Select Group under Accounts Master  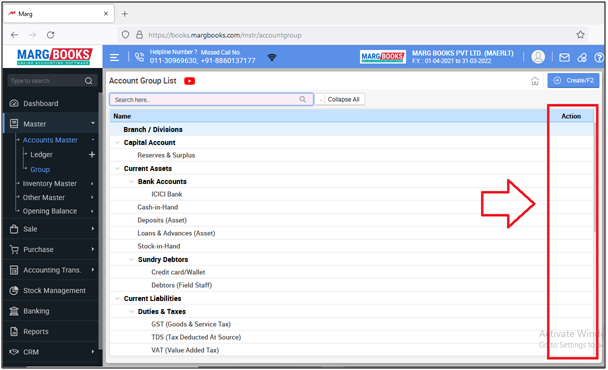tap(40, 169)
